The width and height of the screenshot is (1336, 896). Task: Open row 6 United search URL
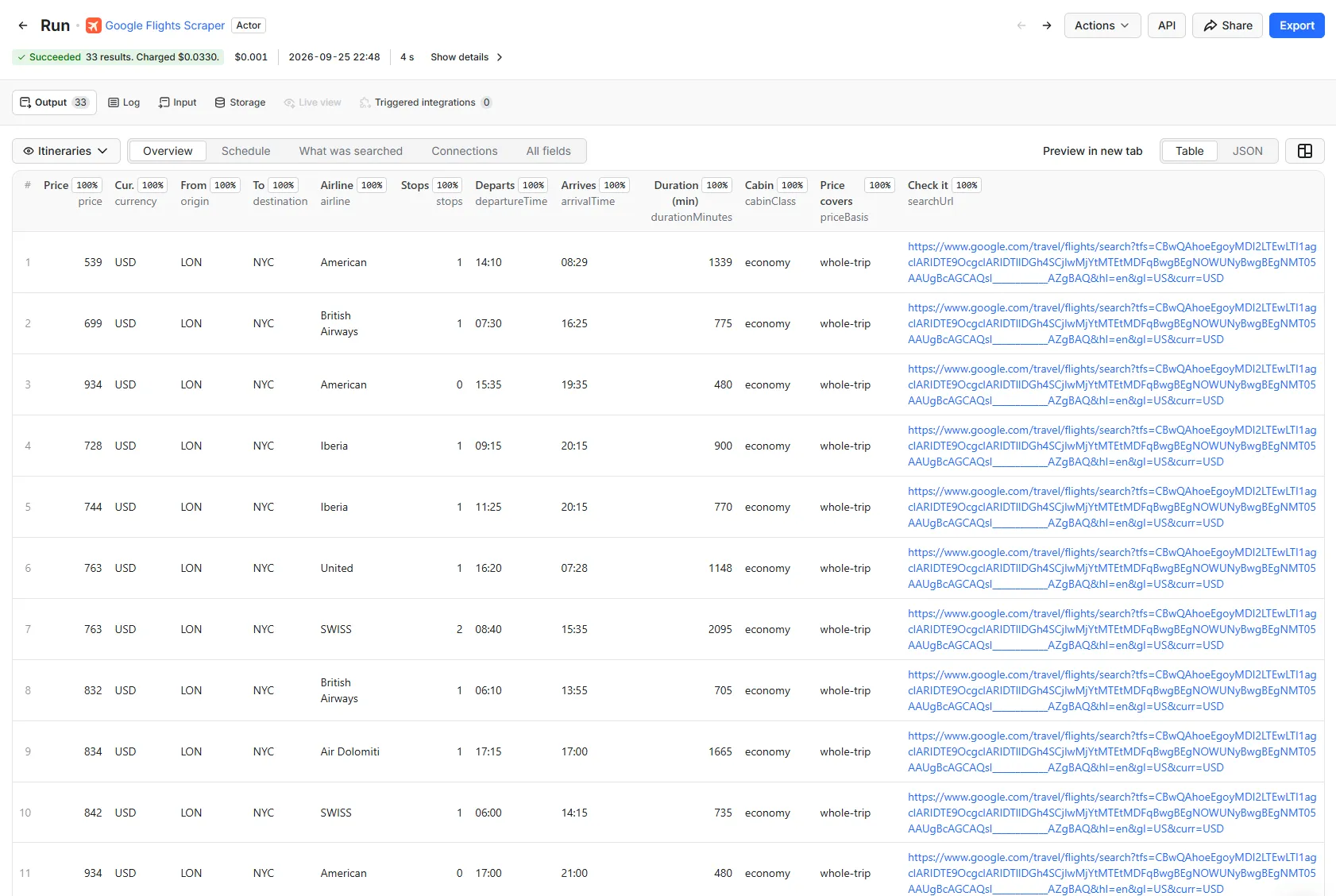[1112, 568]
